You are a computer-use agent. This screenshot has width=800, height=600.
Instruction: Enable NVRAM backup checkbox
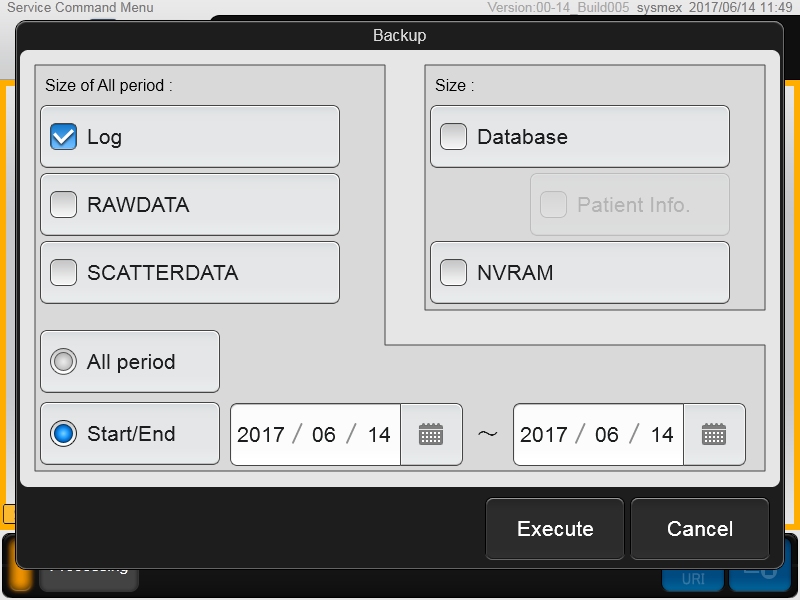[x=454, y=272]
